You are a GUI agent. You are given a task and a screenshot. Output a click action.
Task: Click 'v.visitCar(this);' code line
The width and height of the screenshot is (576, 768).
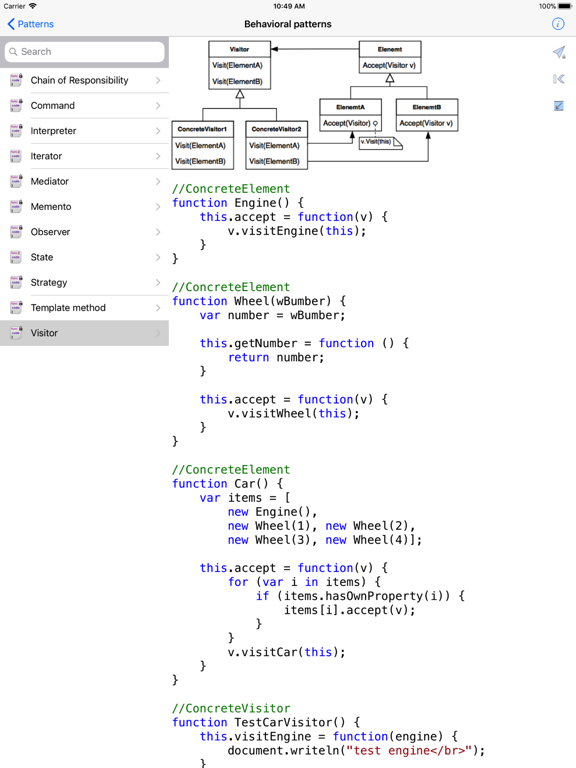[x=287, y=652]
